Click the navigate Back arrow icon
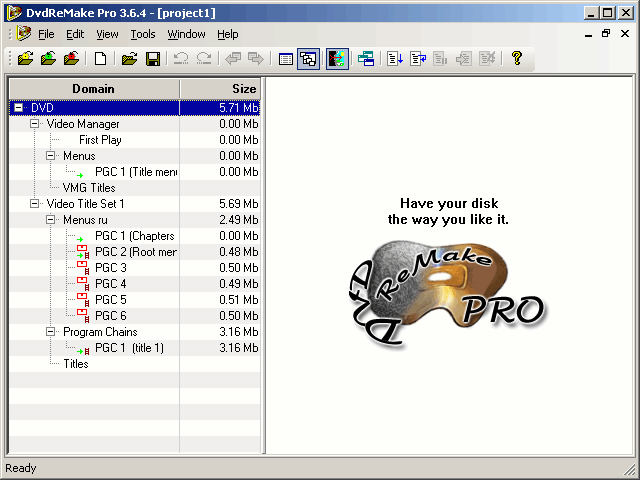The height and width of the screenshot is (480, 640). (233, 58)
